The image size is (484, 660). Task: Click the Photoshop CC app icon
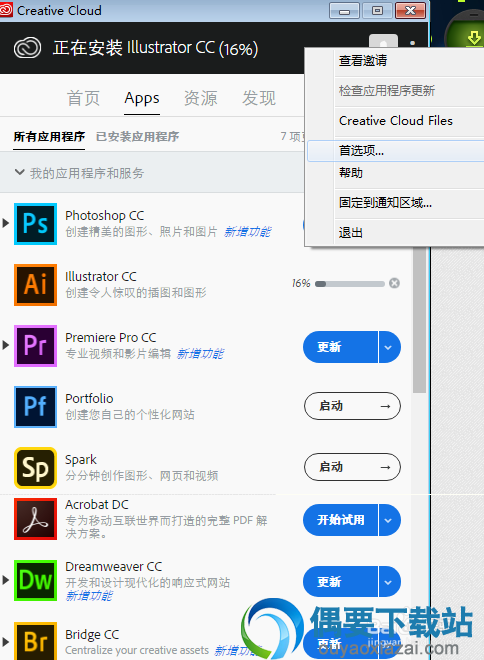[x=35, y=224]
